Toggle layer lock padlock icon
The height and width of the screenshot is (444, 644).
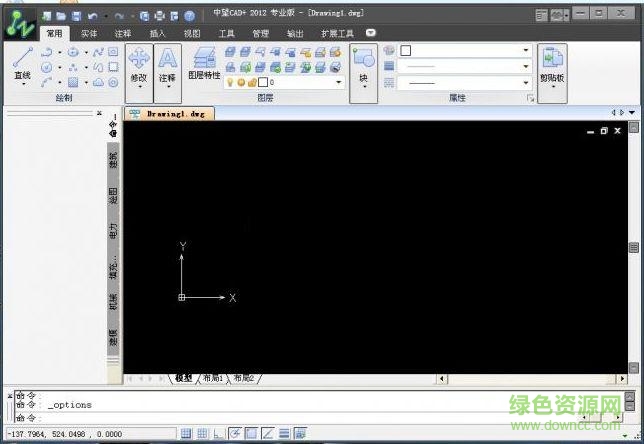pyautogui.click(x=252, y=83)
